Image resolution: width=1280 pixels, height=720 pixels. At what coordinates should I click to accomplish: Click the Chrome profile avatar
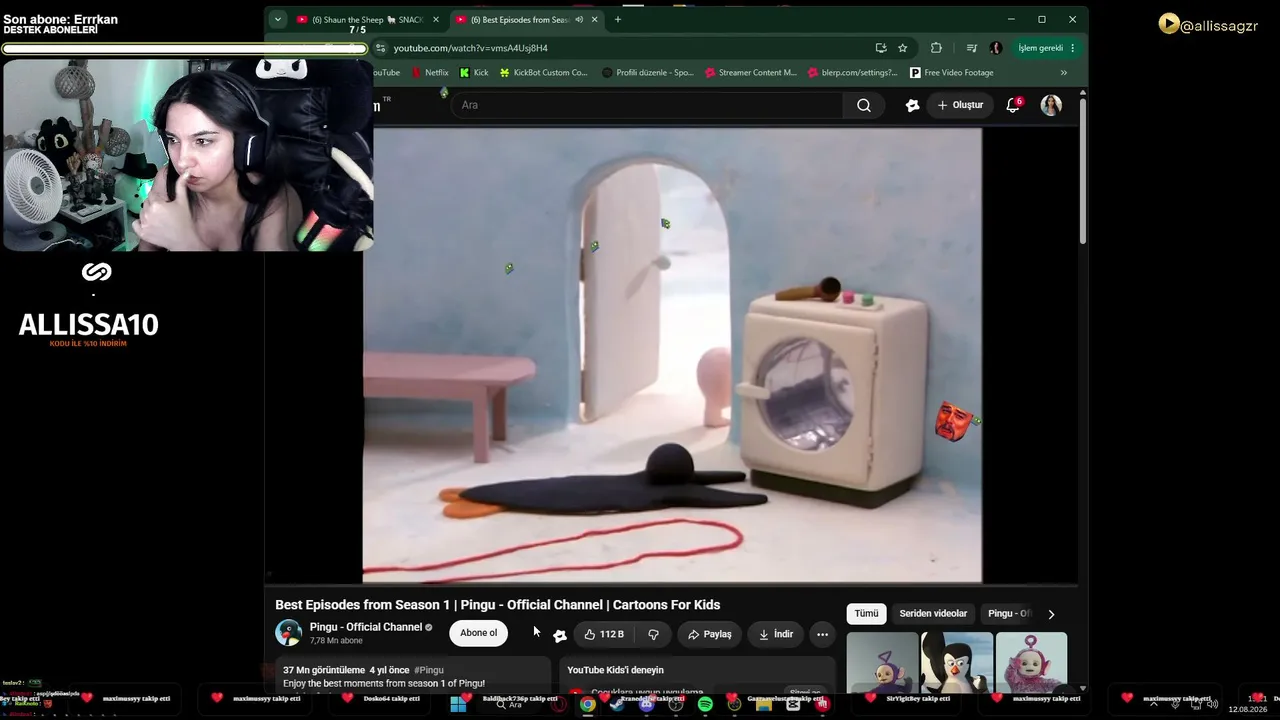point(996,48)
